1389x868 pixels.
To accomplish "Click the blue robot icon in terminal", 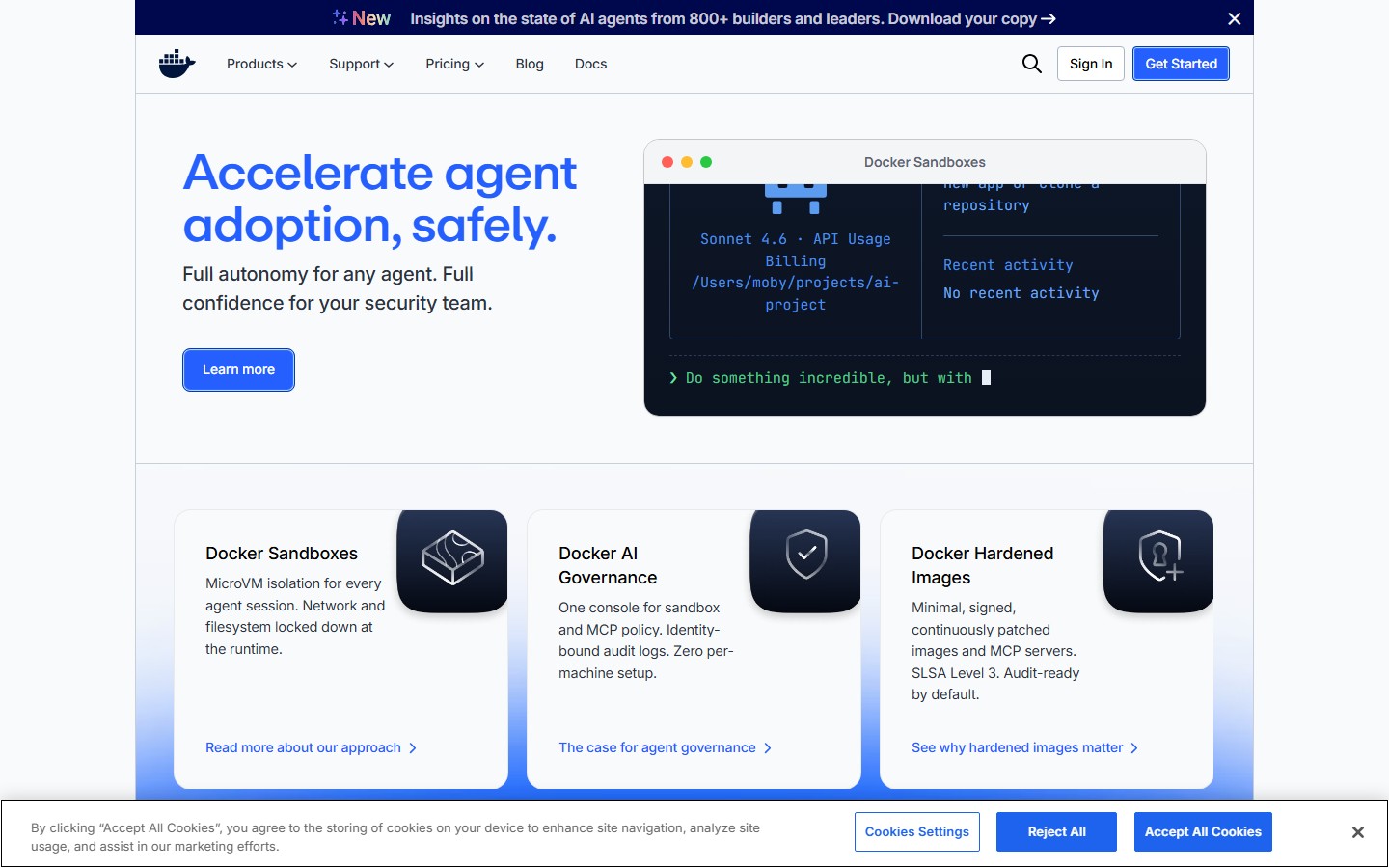I will coord(796,199).
